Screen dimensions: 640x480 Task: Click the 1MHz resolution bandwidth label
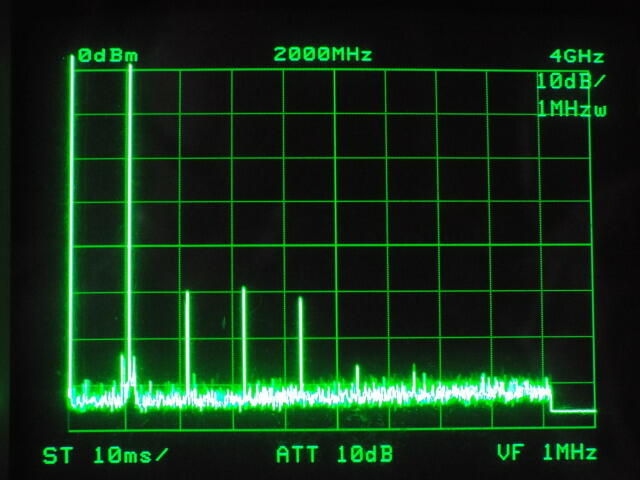[x=571, y=109]
